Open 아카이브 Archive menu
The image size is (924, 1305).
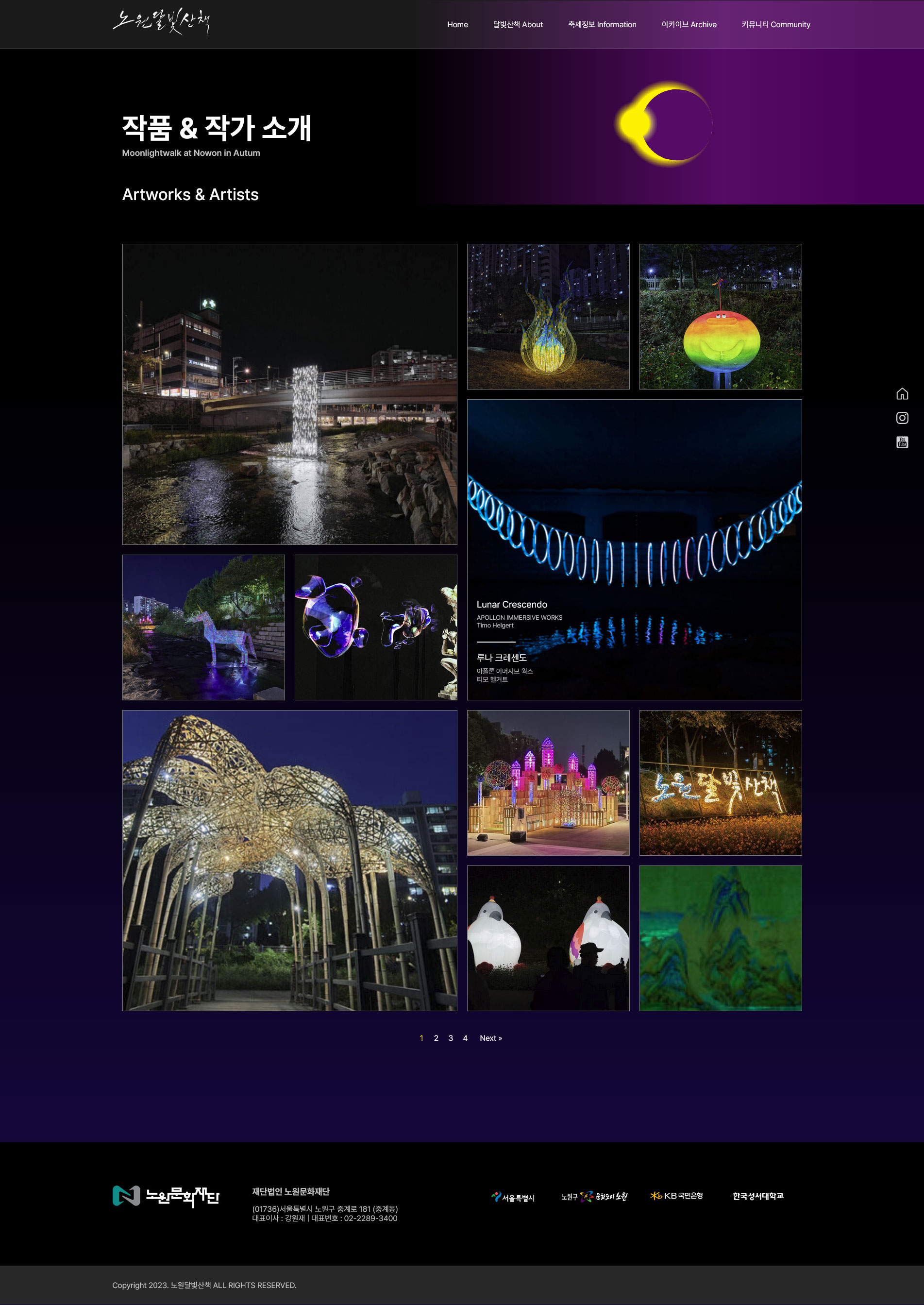[689, 24]
